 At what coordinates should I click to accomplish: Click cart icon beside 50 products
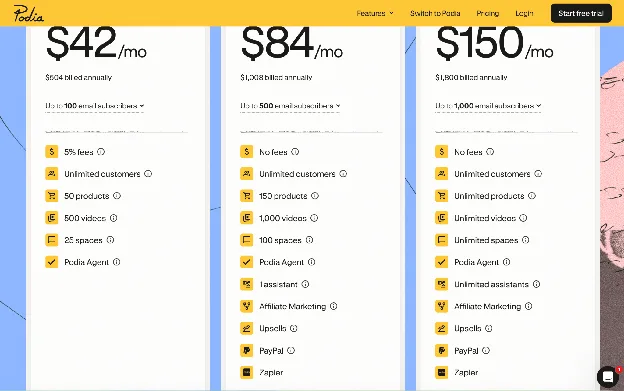[51, 196]
